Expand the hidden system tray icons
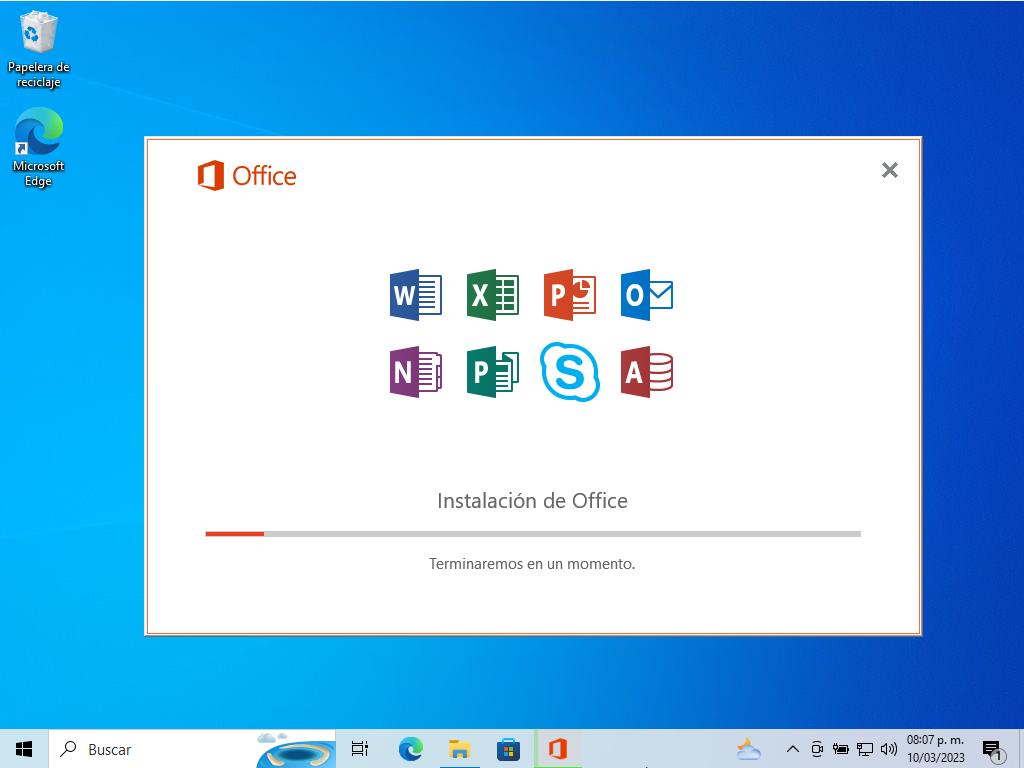Viewport: 1024px width, 768px height. tap(793, 749)
